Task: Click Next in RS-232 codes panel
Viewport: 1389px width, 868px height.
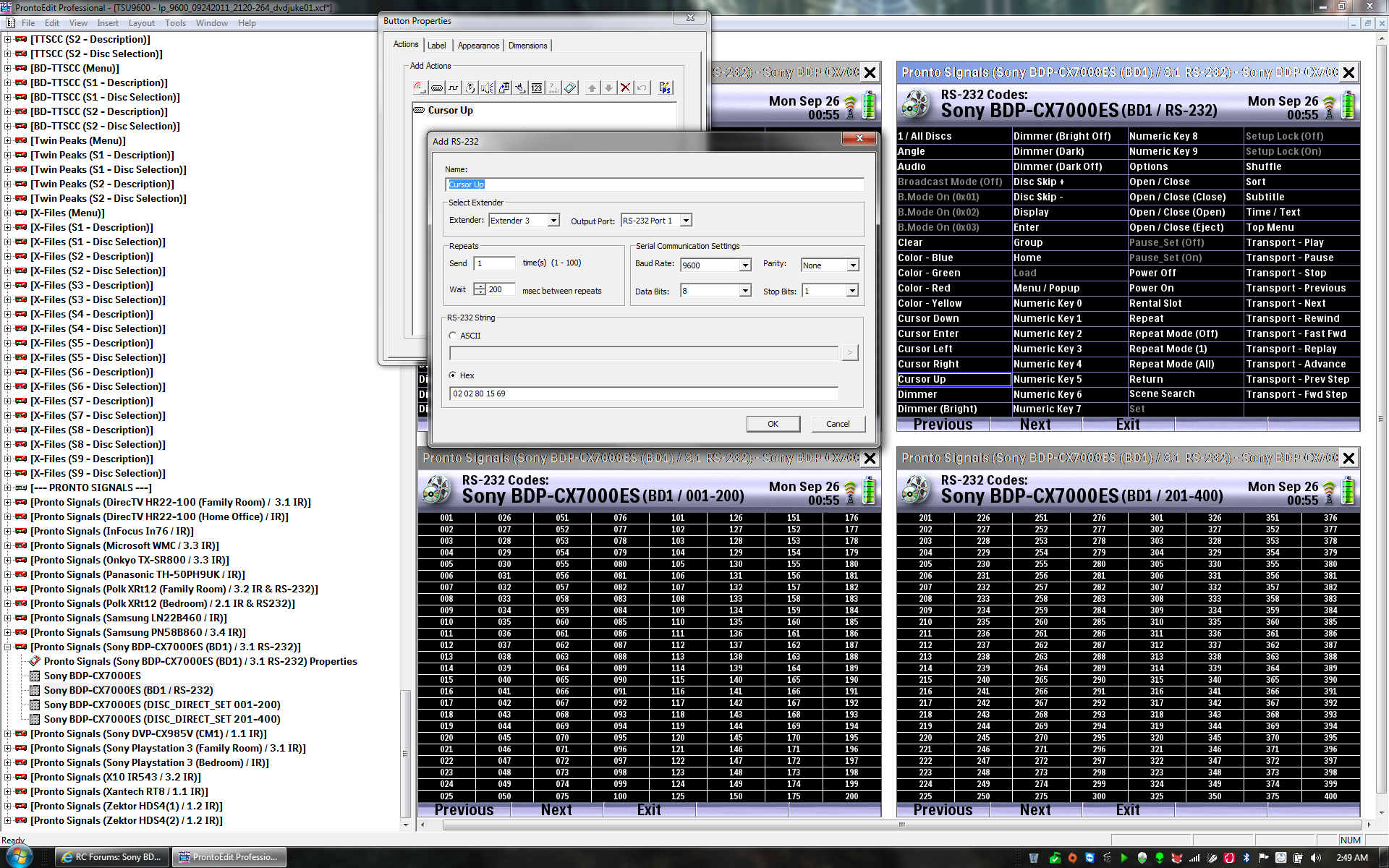Action: tap(1035, 425)
